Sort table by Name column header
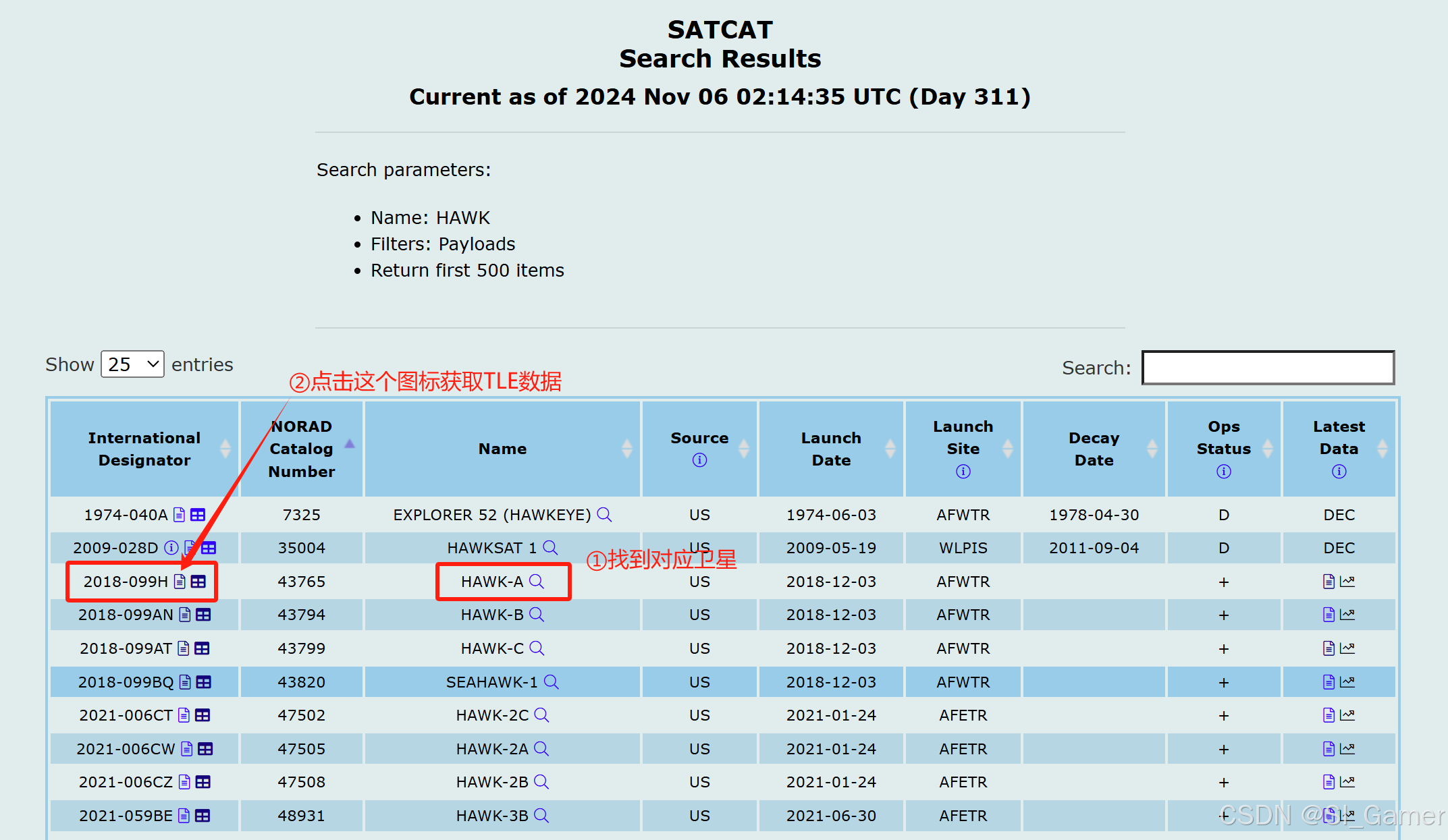 tap(502, 449)
